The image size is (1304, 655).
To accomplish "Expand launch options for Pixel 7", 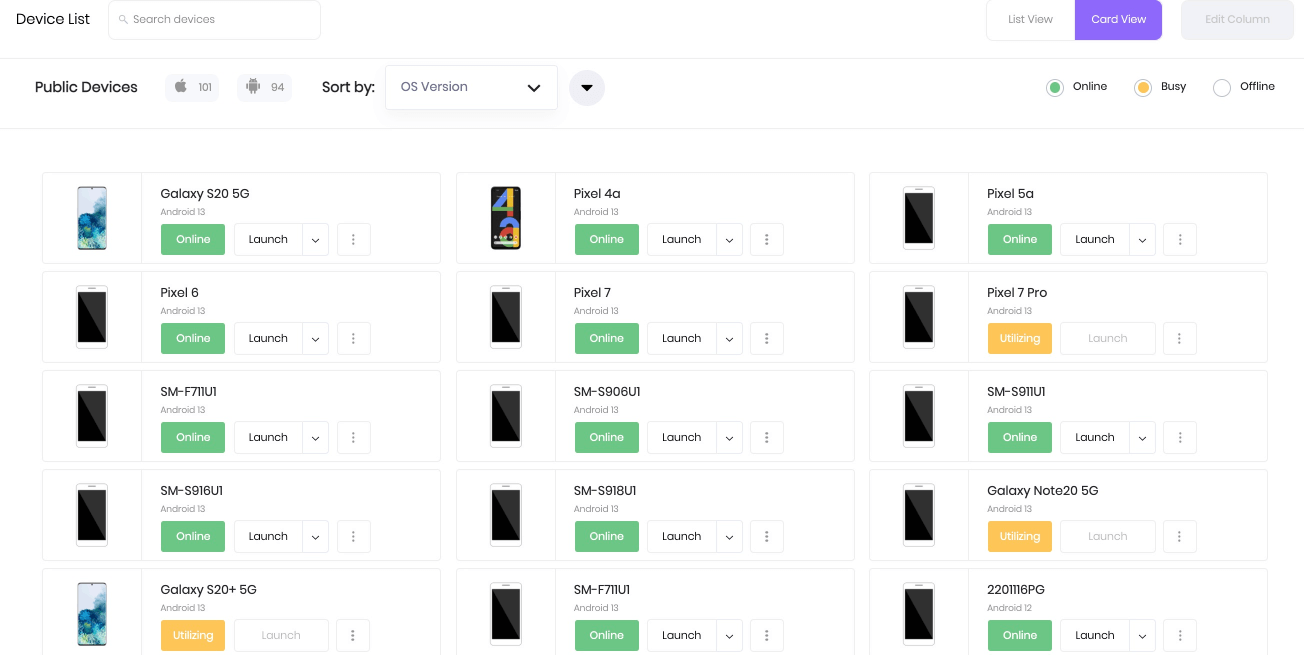I will coord(729,339).
